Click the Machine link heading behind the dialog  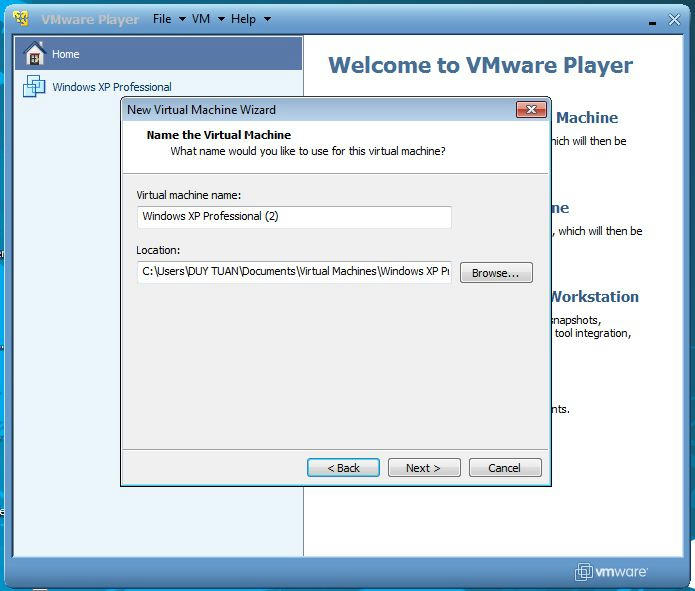pos(587,117)
